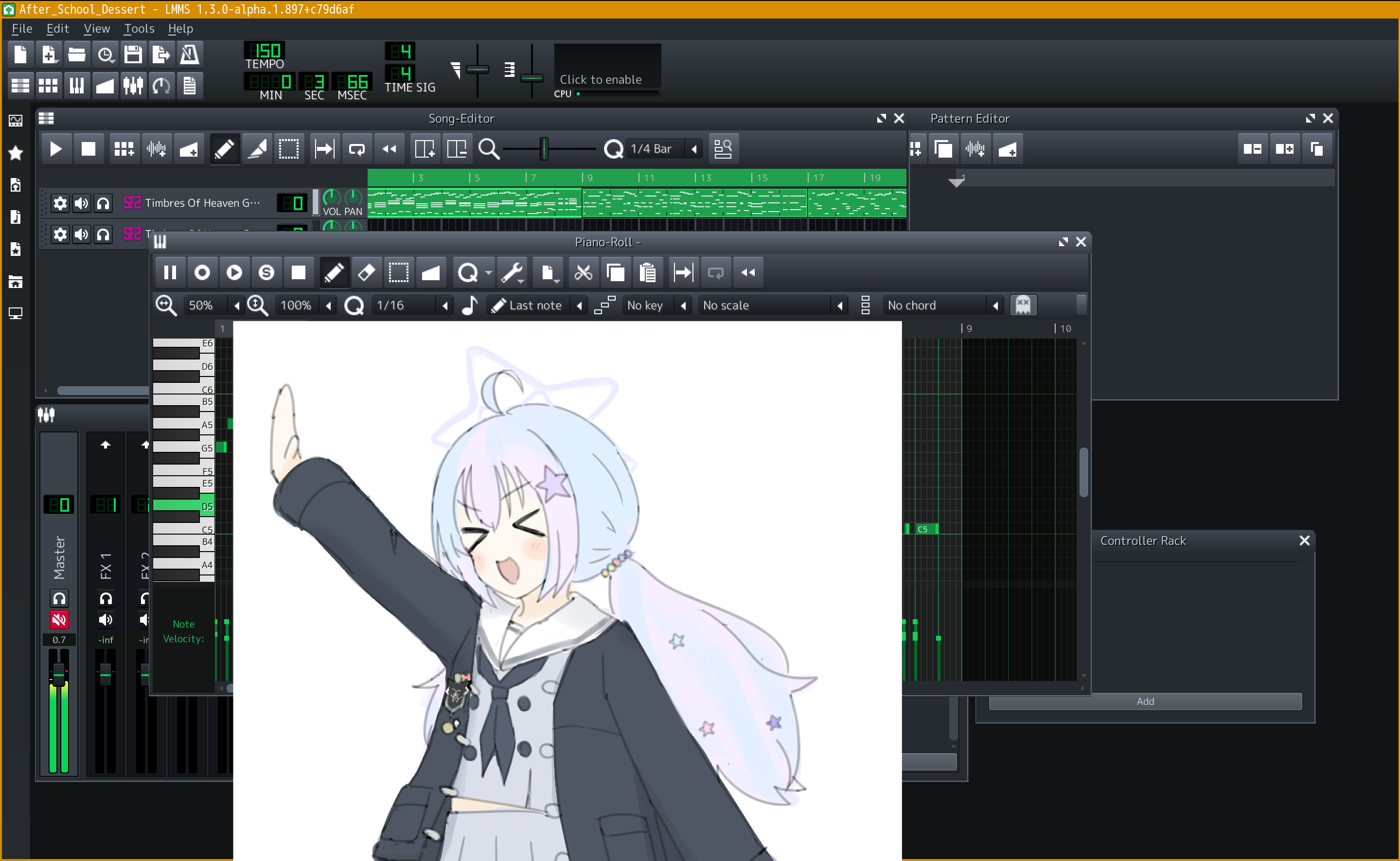Image resolution: width=1400 pixels, height=861 pixels.
Task: Solo the FX 1 mixer channel
Action: (x=106, y=598)
